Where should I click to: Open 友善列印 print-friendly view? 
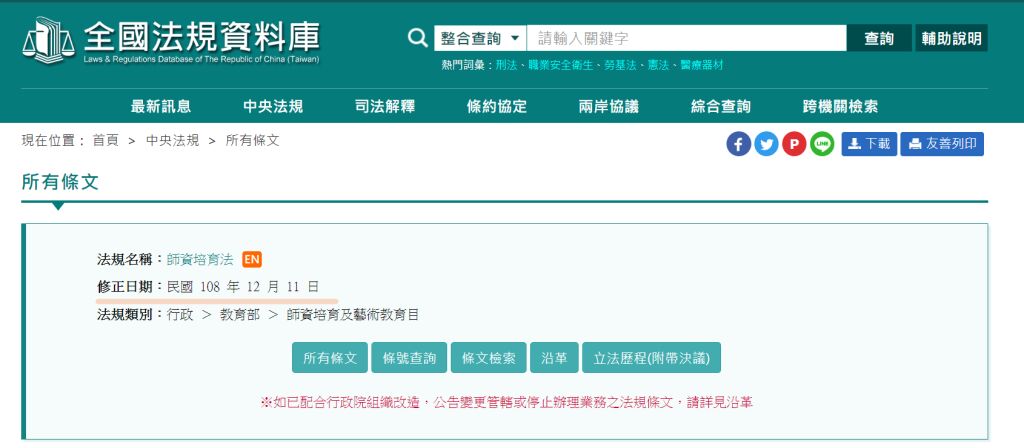coord(942,144)
